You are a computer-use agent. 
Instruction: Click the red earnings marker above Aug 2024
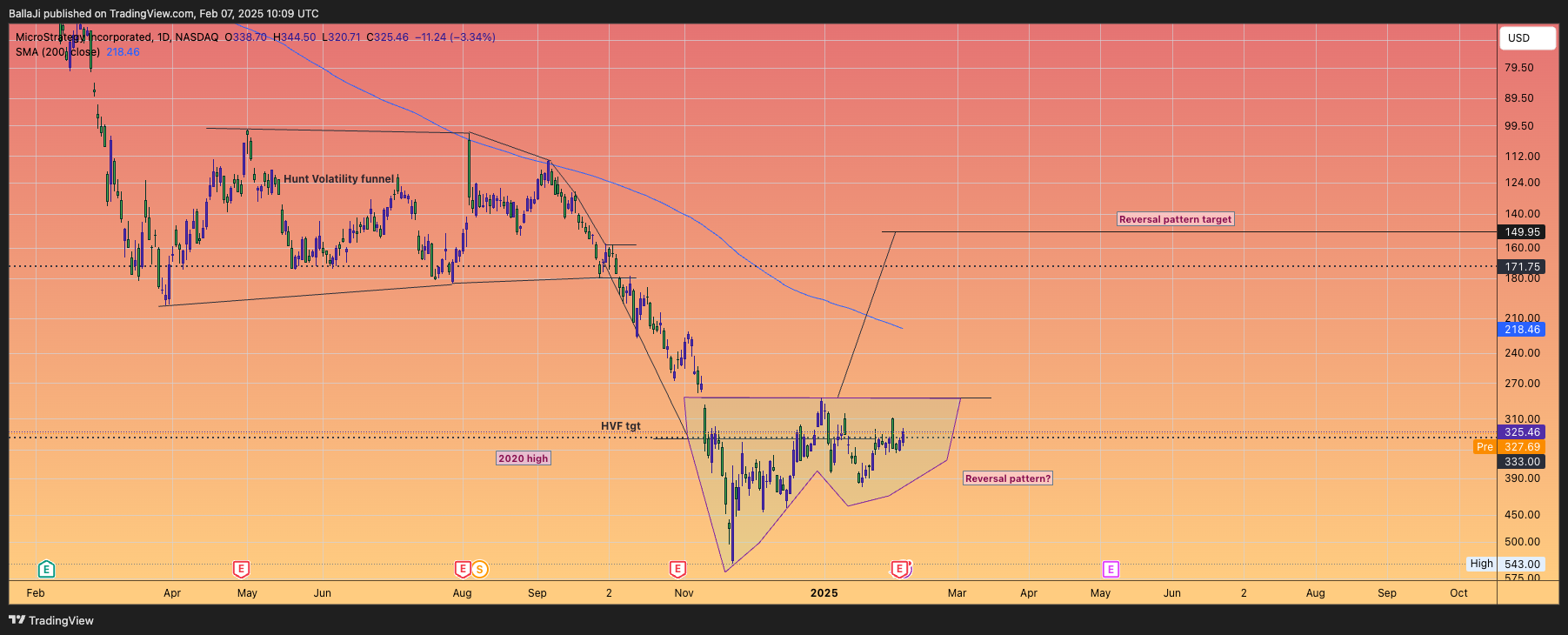pyautogui.click(x=463, y=570)
